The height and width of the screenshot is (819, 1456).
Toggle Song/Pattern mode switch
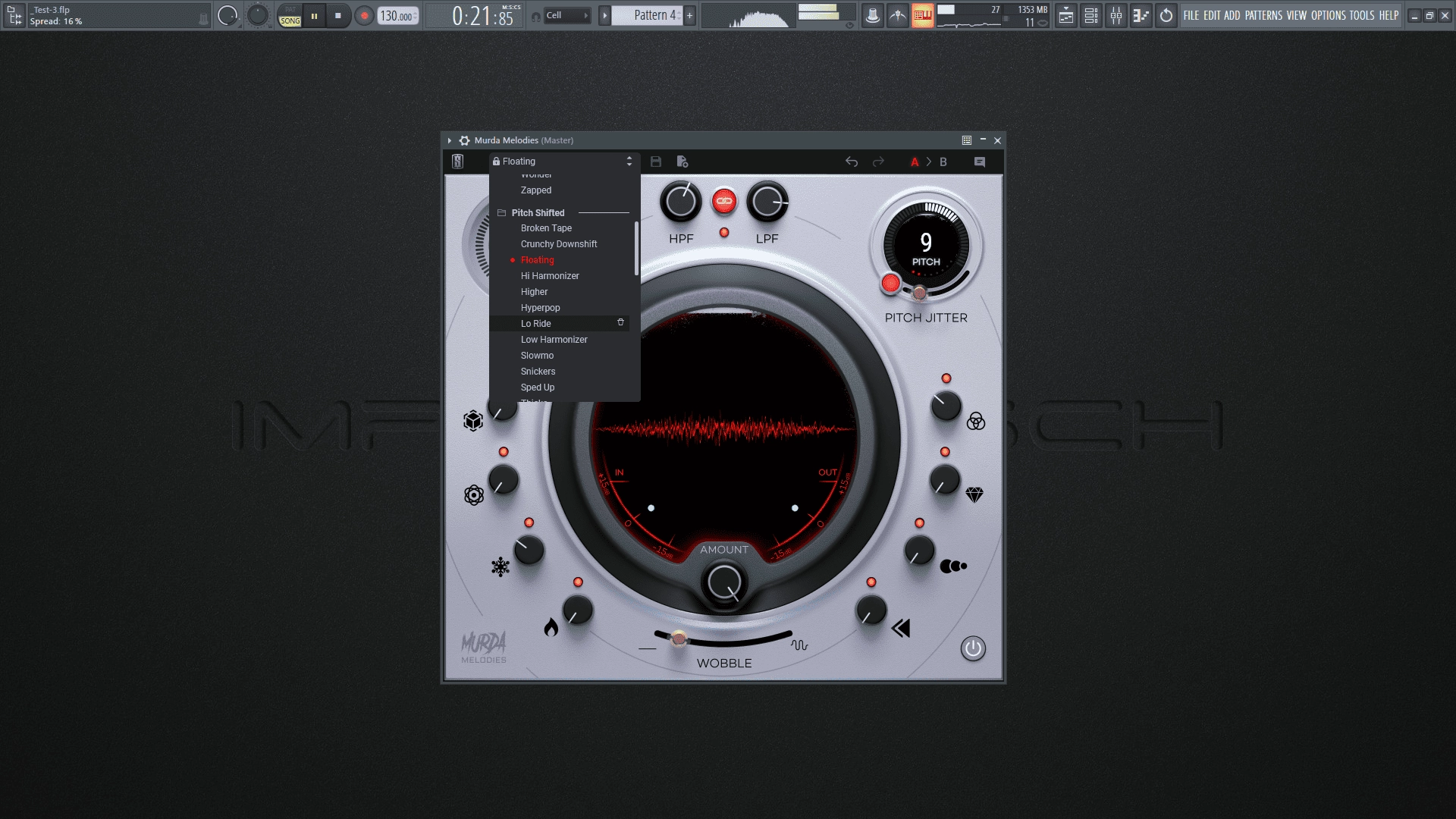click(290, 15)
